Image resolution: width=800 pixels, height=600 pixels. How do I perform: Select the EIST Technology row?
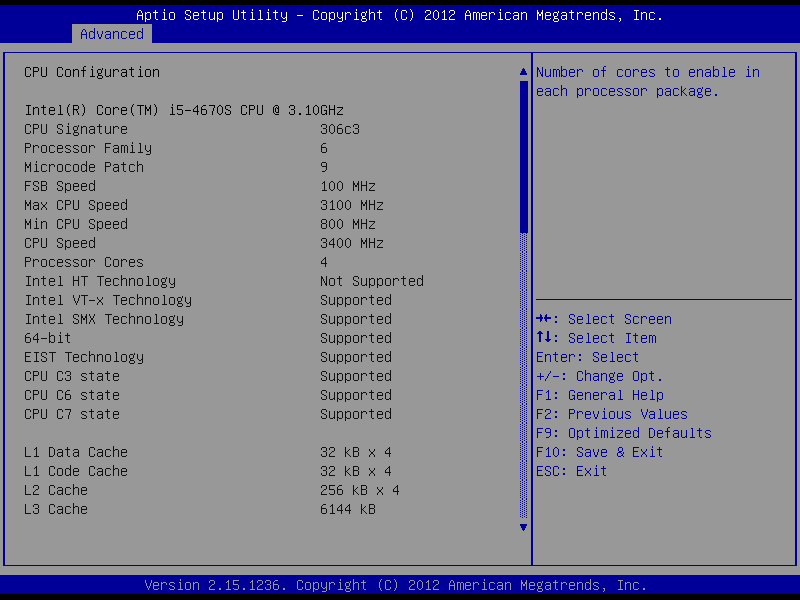click(x=84, y=357)
